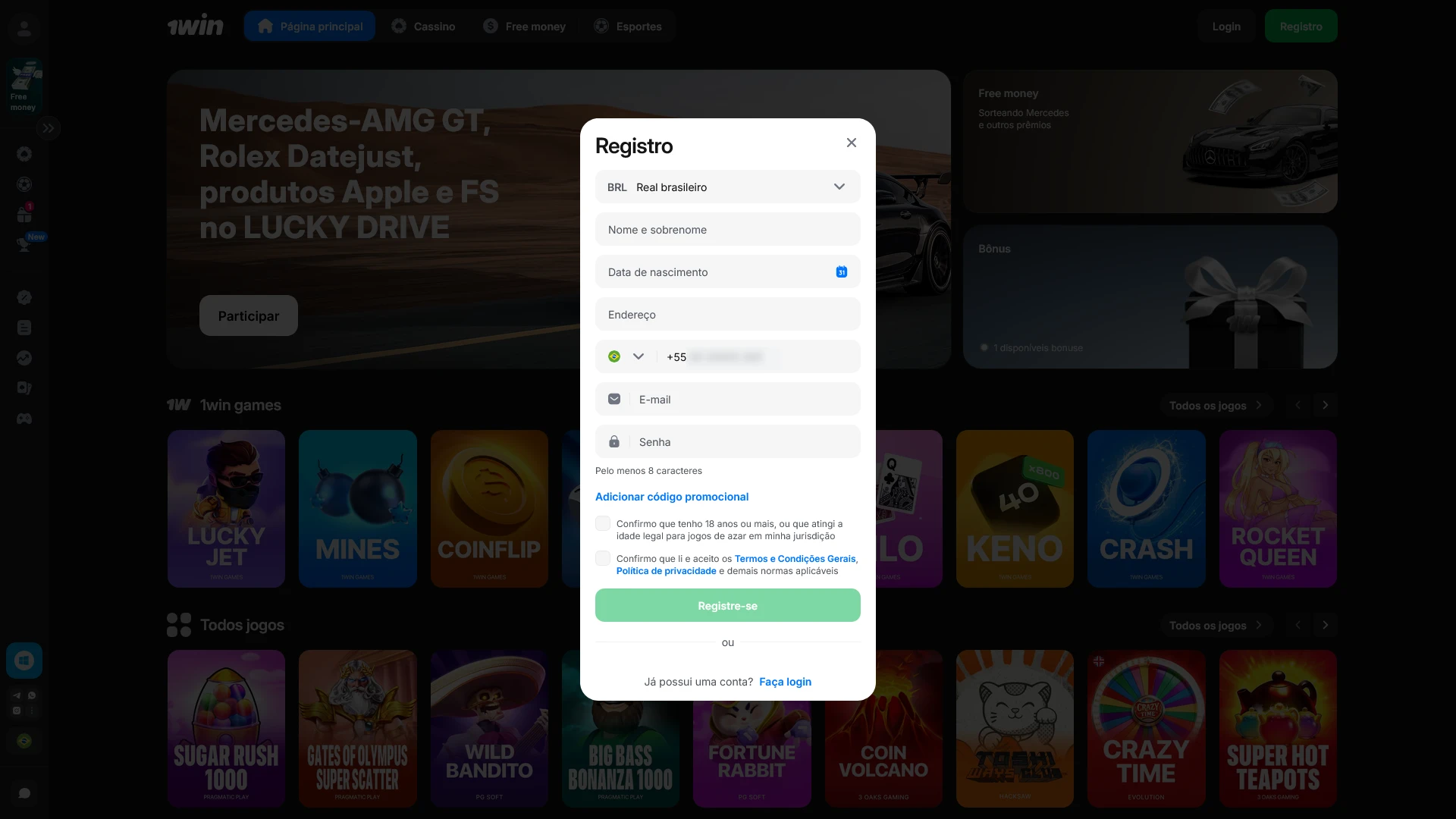Click the gamepad icon in sidebar

pos(24,419)
